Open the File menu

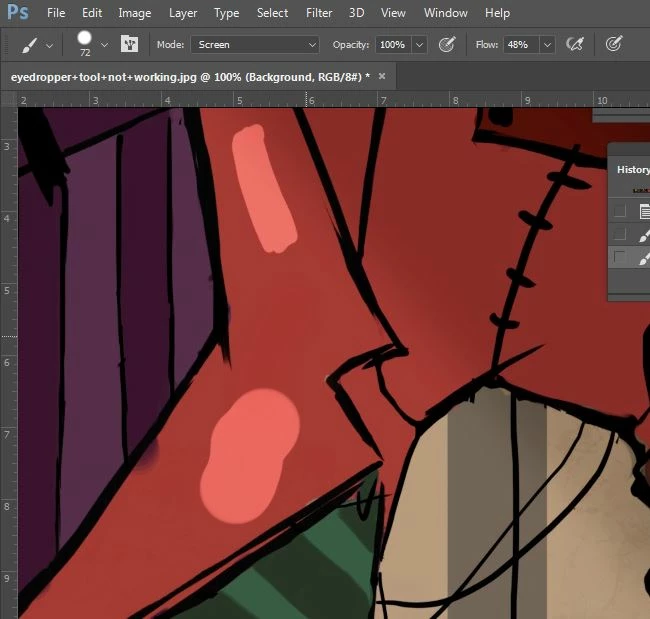(x=56, y=13)
